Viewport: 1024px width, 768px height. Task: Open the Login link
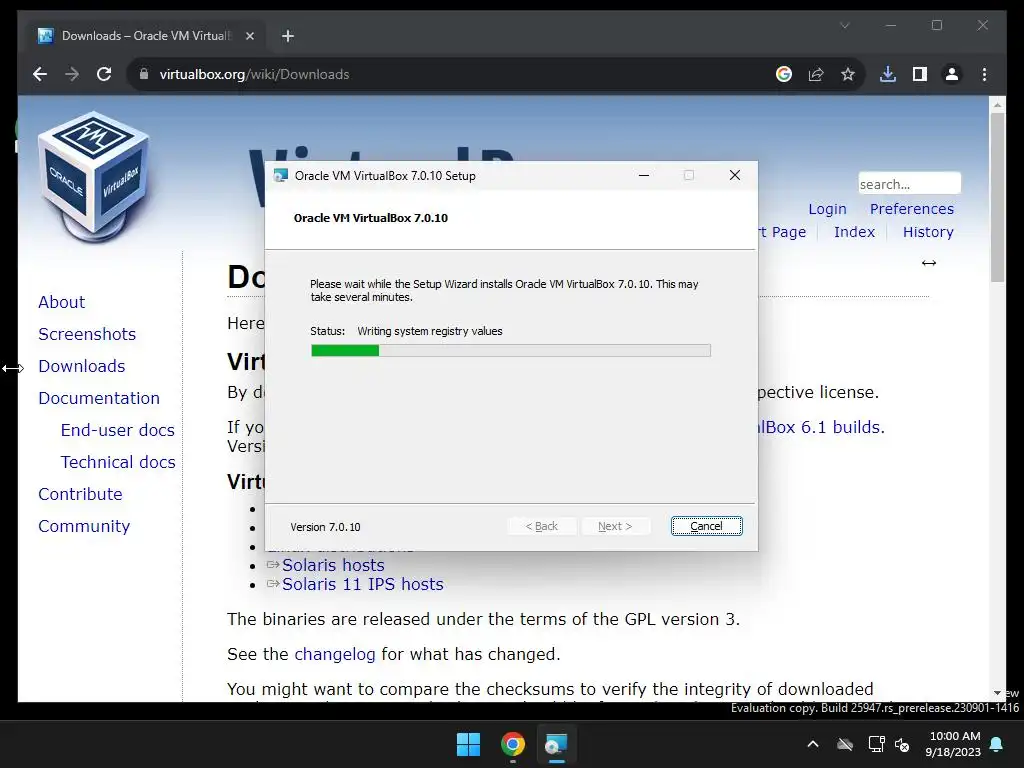click(x=827, y=209)
